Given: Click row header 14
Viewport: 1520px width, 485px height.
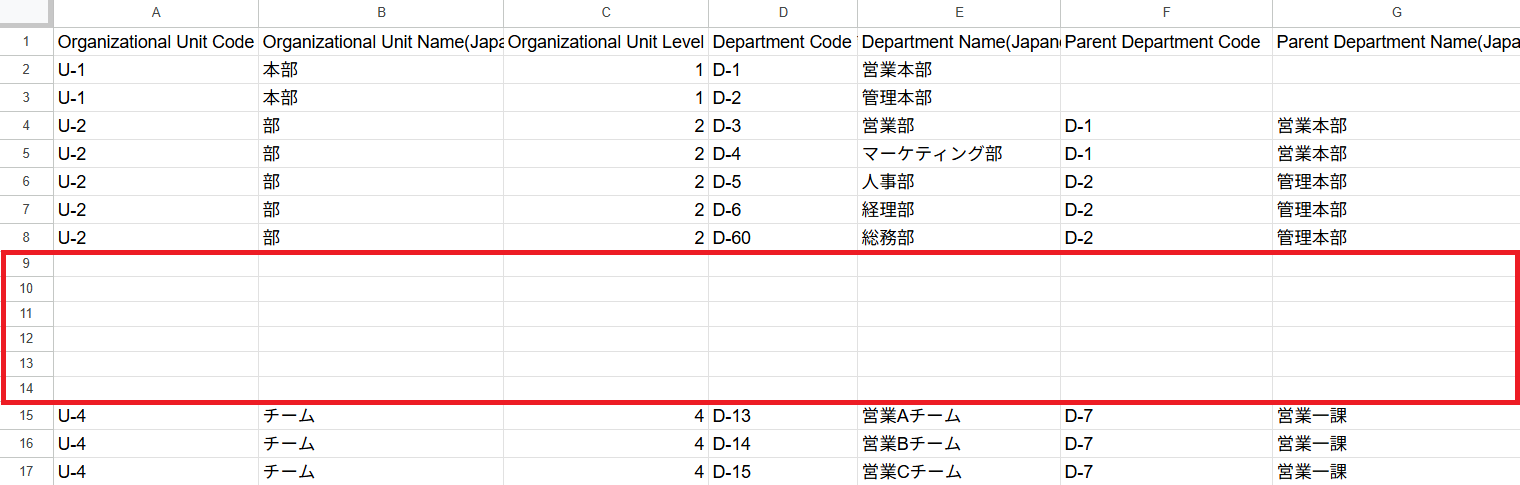Looking at the screenshot, I should tap(26, 388).
